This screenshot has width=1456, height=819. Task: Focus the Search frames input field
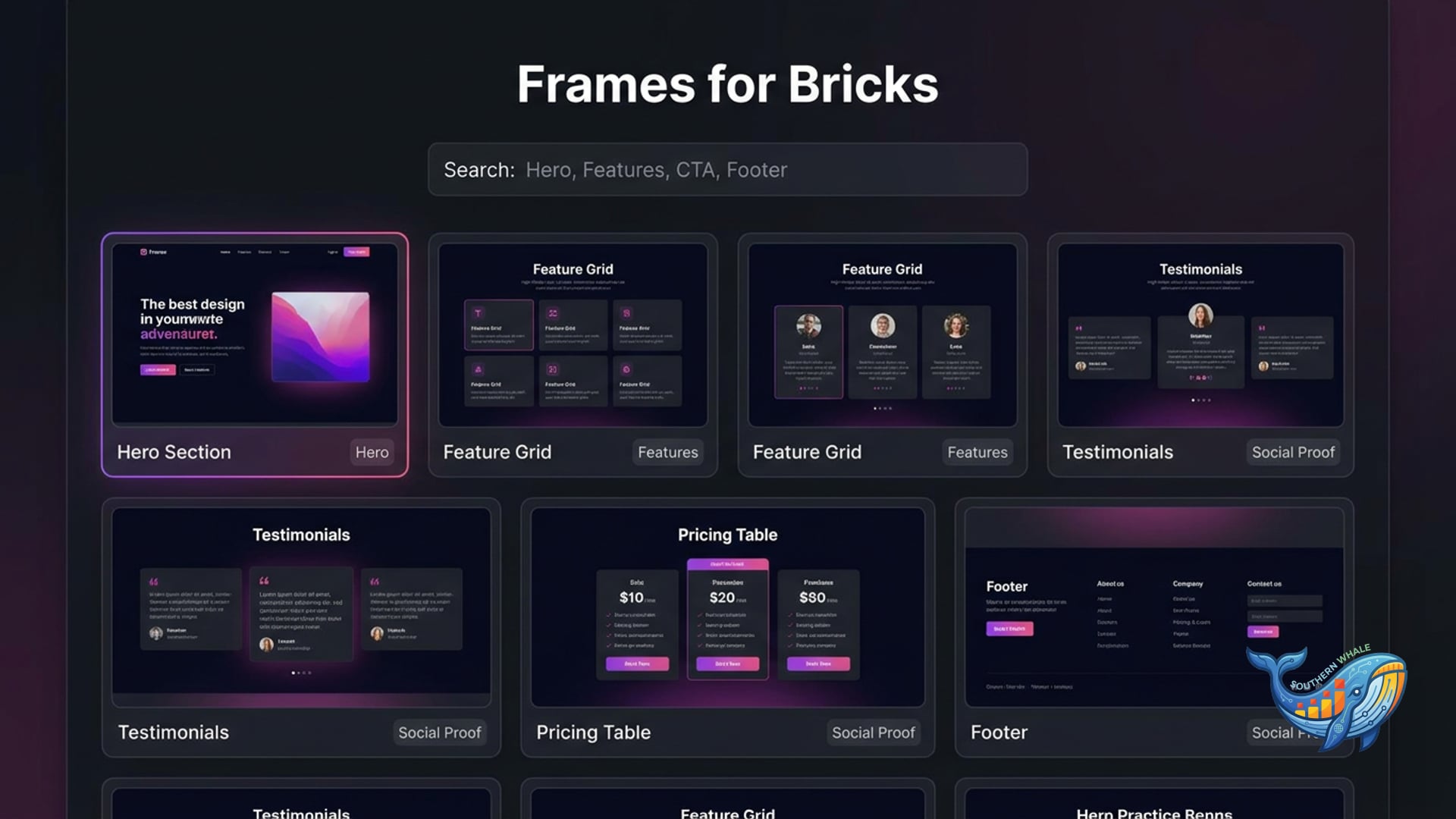[727, 170]
